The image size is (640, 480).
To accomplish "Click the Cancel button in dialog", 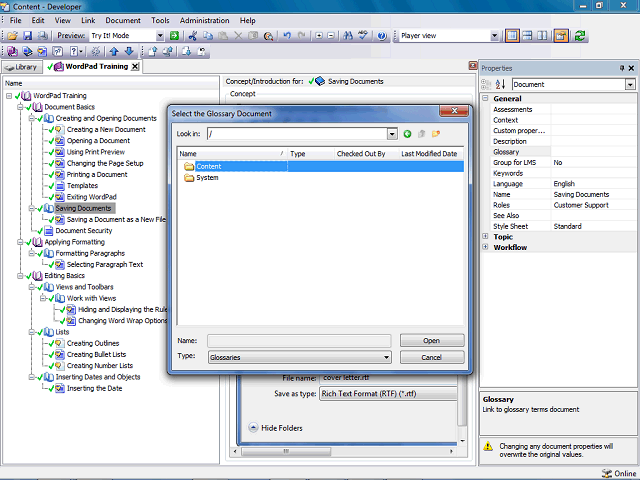I will [432, 358].
